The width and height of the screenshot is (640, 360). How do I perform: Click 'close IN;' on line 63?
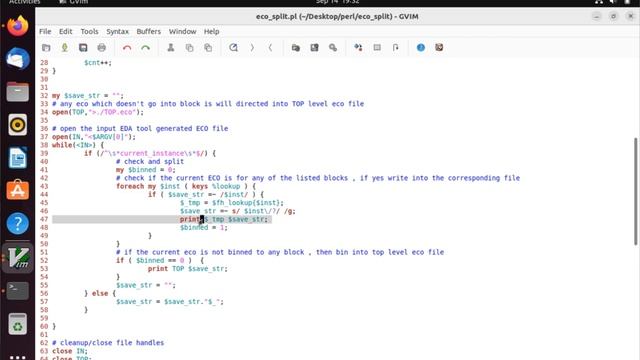70,351
